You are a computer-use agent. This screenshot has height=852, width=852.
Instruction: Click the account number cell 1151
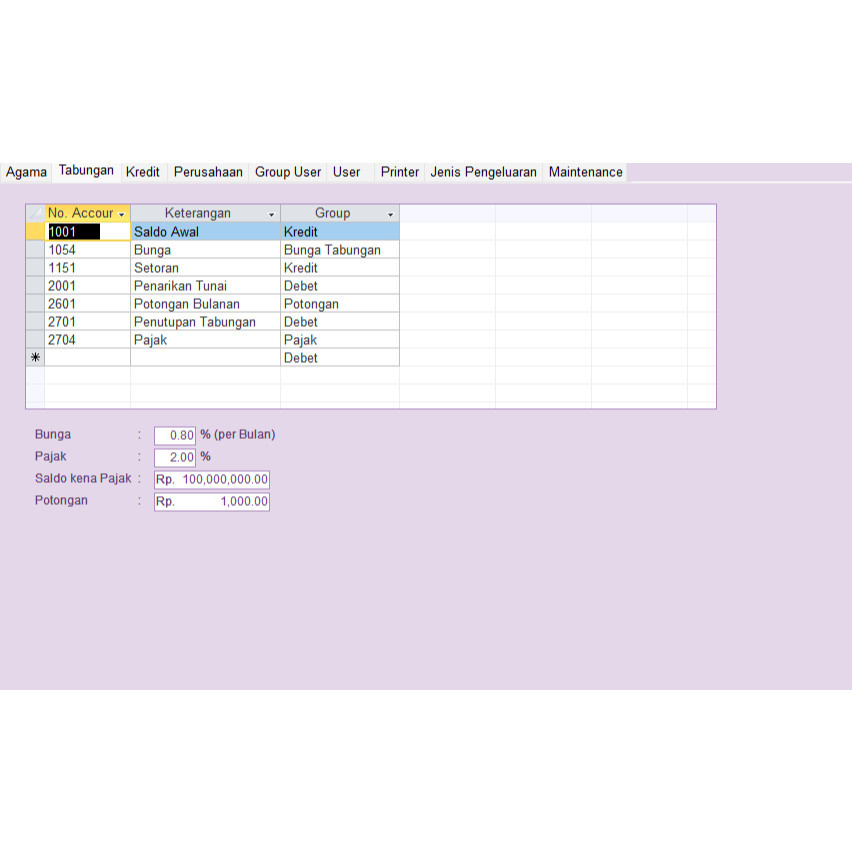tap(88, 268)
